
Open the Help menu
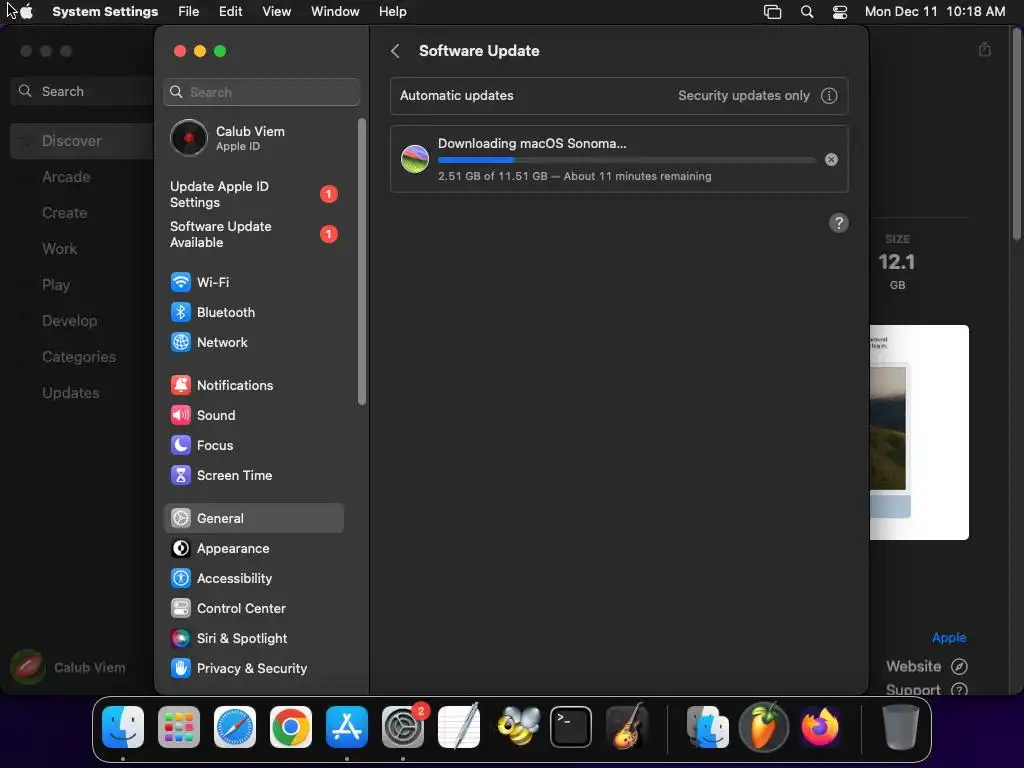392,12
